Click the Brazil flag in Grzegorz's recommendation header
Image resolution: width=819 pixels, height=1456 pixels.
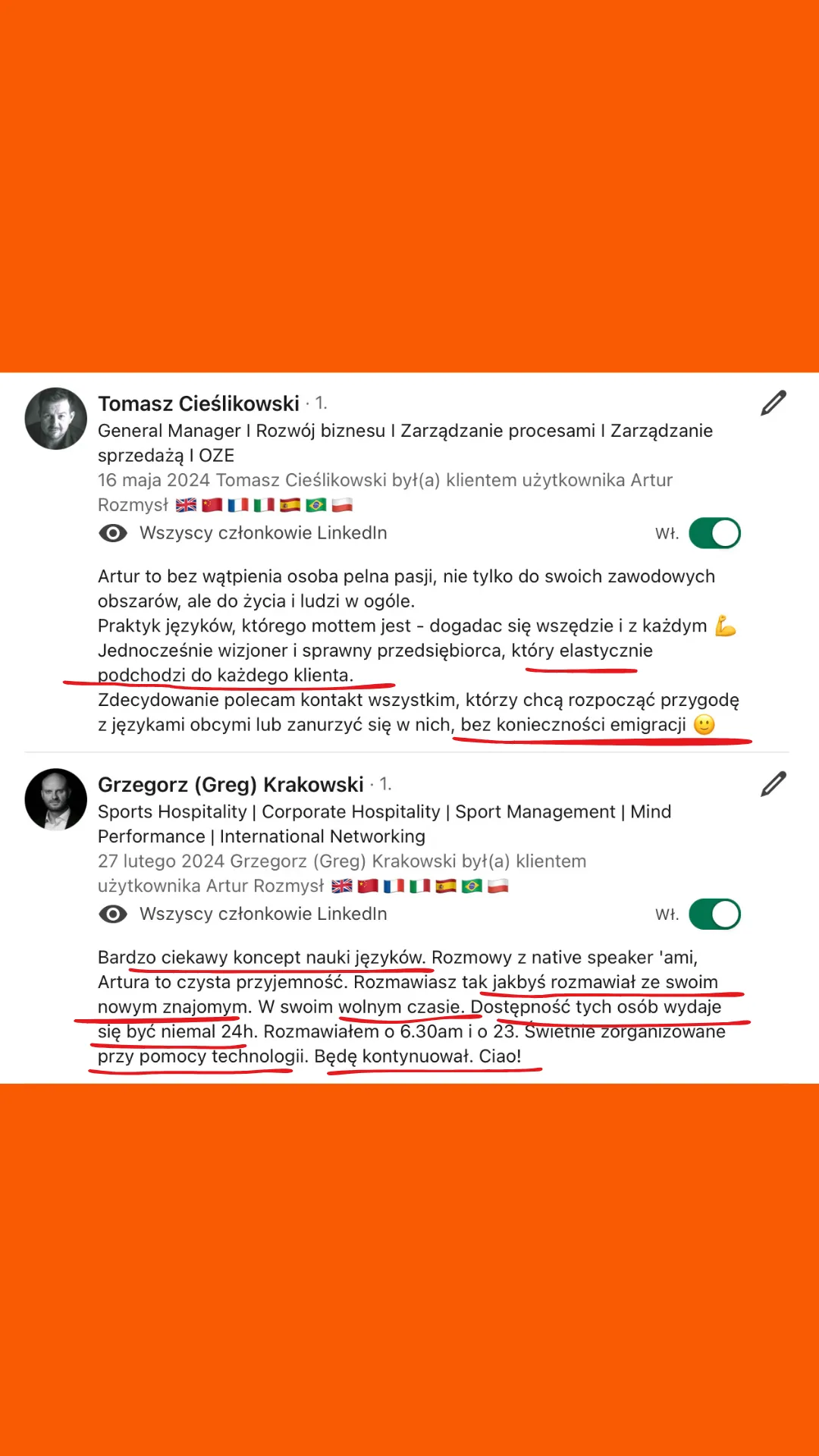coord(472,886)
